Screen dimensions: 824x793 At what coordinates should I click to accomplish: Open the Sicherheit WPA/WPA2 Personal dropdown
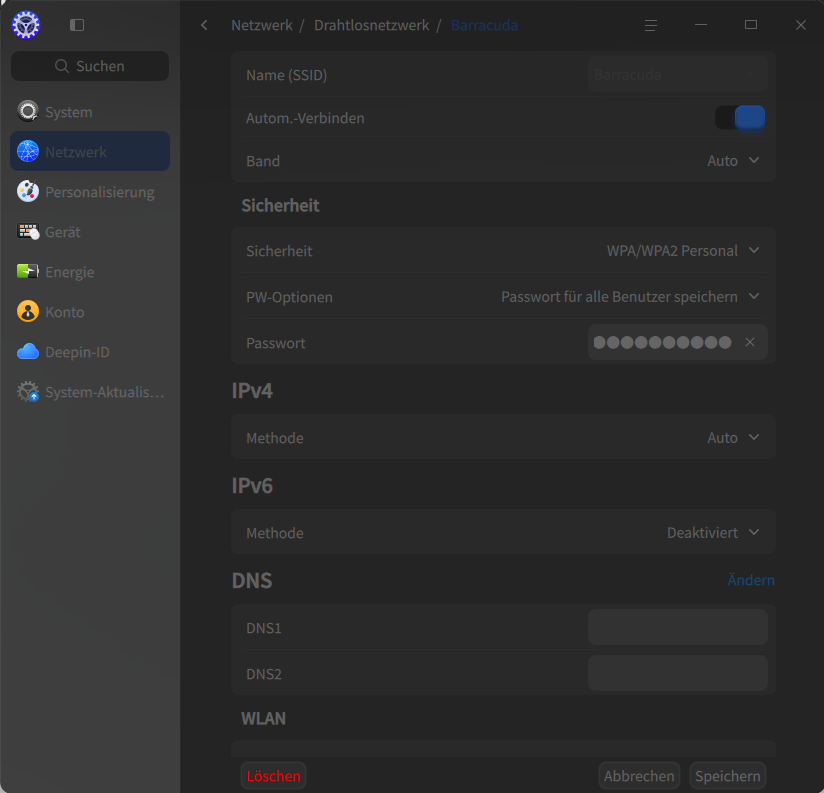[x=683, y=251]
